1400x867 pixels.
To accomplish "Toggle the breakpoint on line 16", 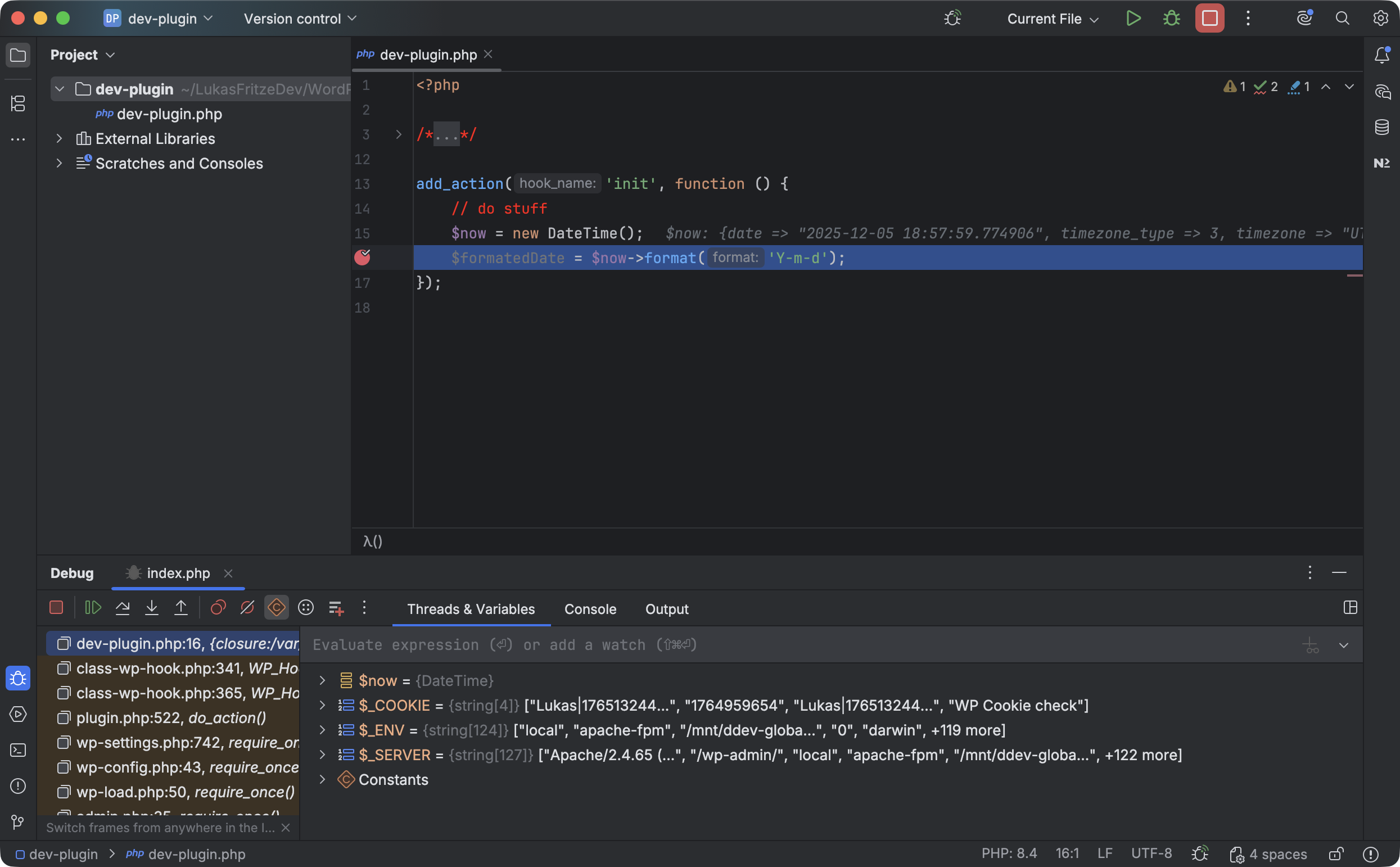I will [363, 258].
